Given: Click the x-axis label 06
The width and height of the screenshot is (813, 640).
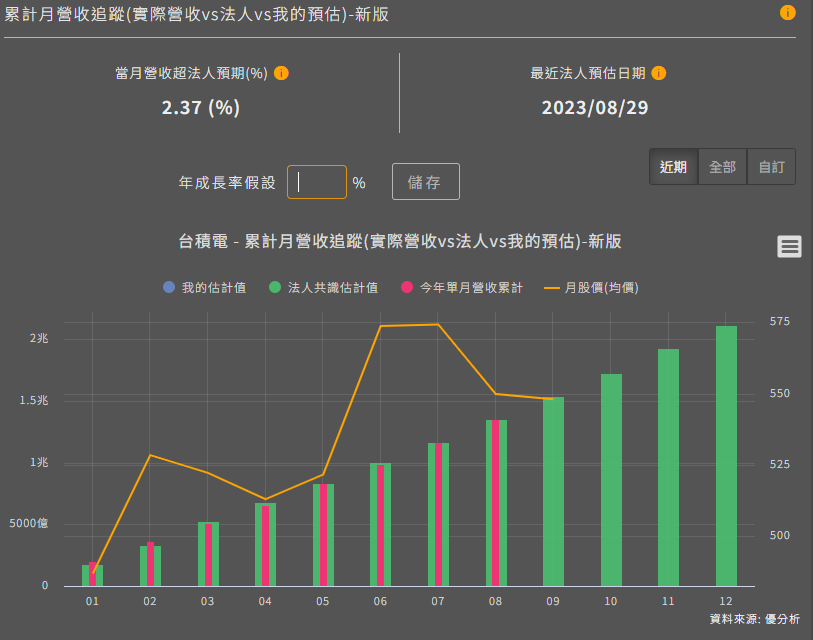Looking at the screenshot, I should (380, 601).
